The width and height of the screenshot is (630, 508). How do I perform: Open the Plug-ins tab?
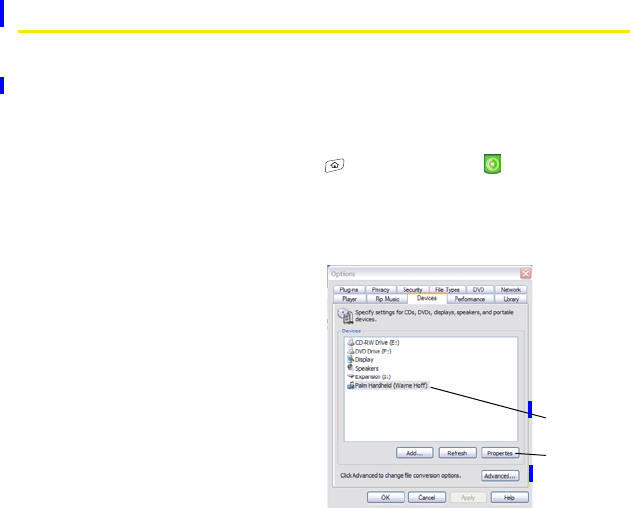349,289
